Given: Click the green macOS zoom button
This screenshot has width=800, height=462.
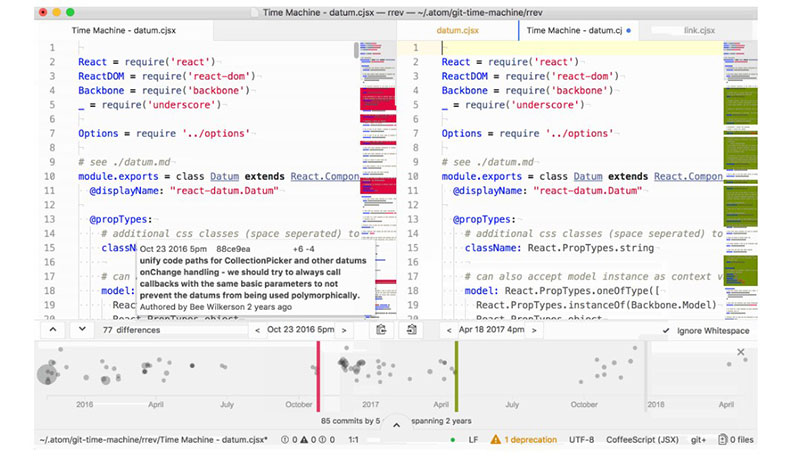Looking at the screenshot, I should (70, 12).
